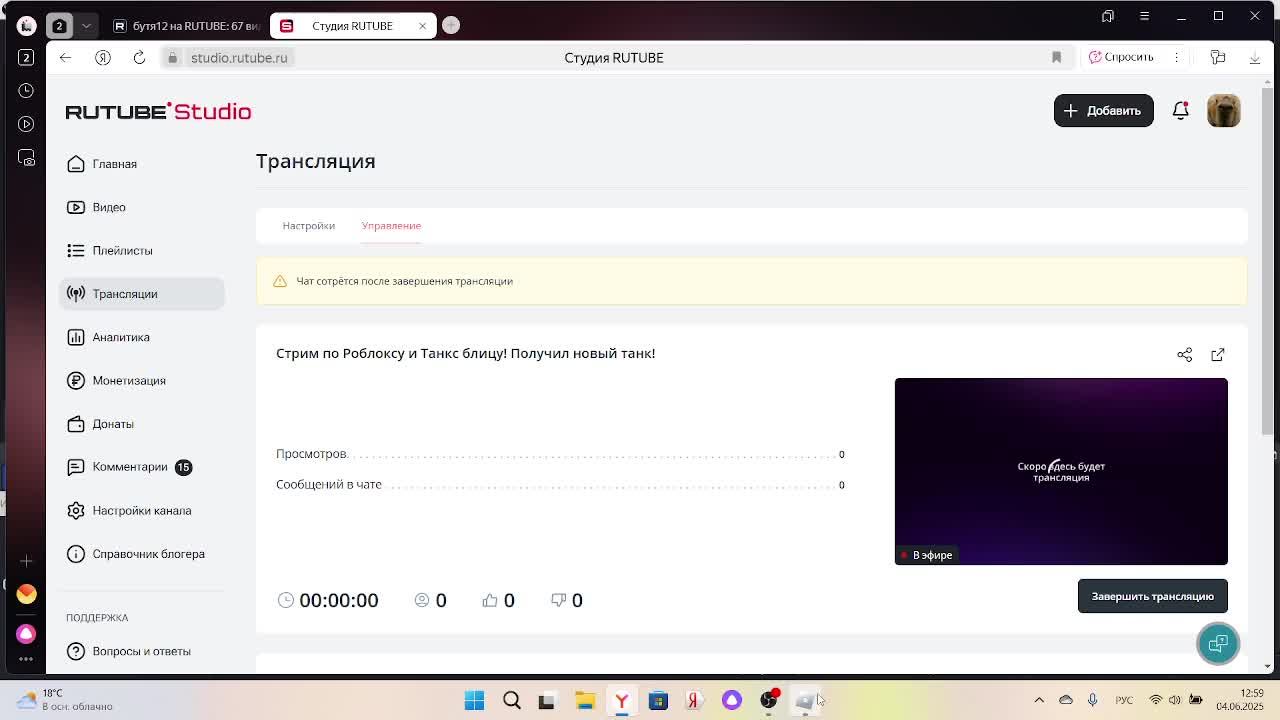
Task: Click stream title text
Action: (x=465, y=353)
